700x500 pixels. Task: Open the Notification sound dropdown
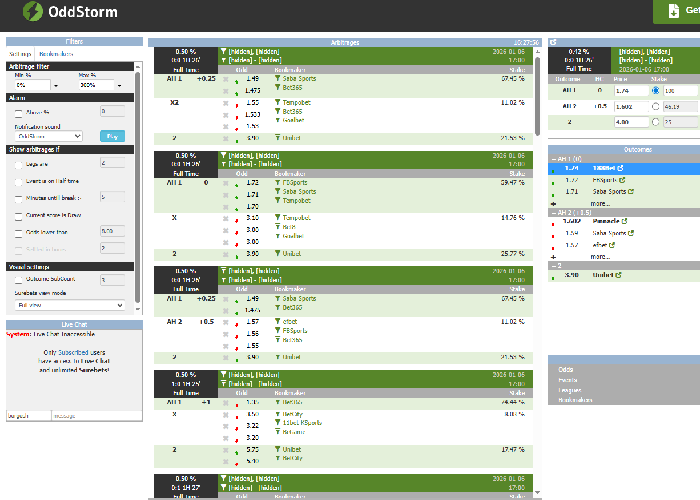(x=48, y=136)
